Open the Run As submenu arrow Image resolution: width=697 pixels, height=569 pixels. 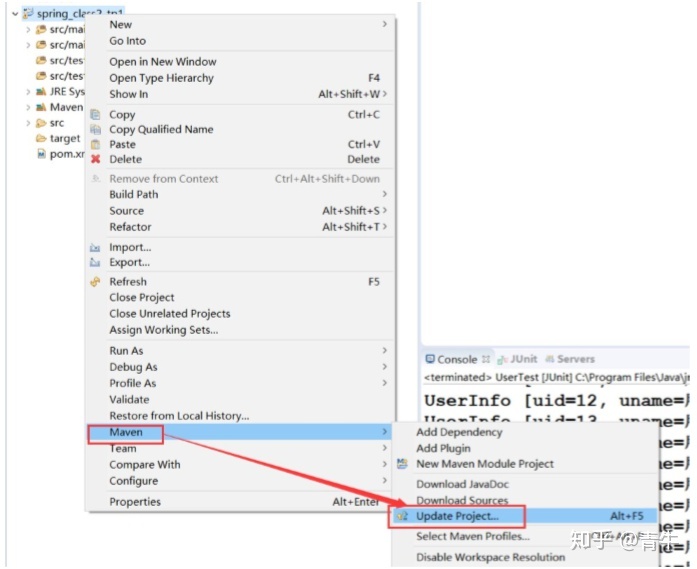tap(385, 350)
